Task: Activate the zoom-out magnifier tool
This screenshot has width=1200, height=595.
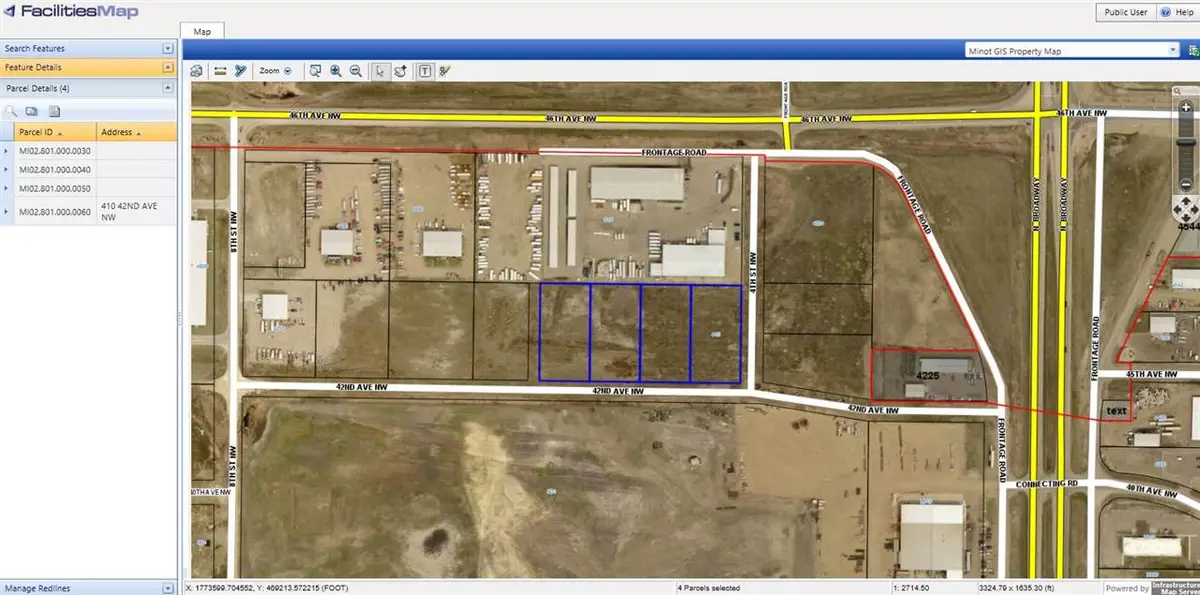Action: 355,71
